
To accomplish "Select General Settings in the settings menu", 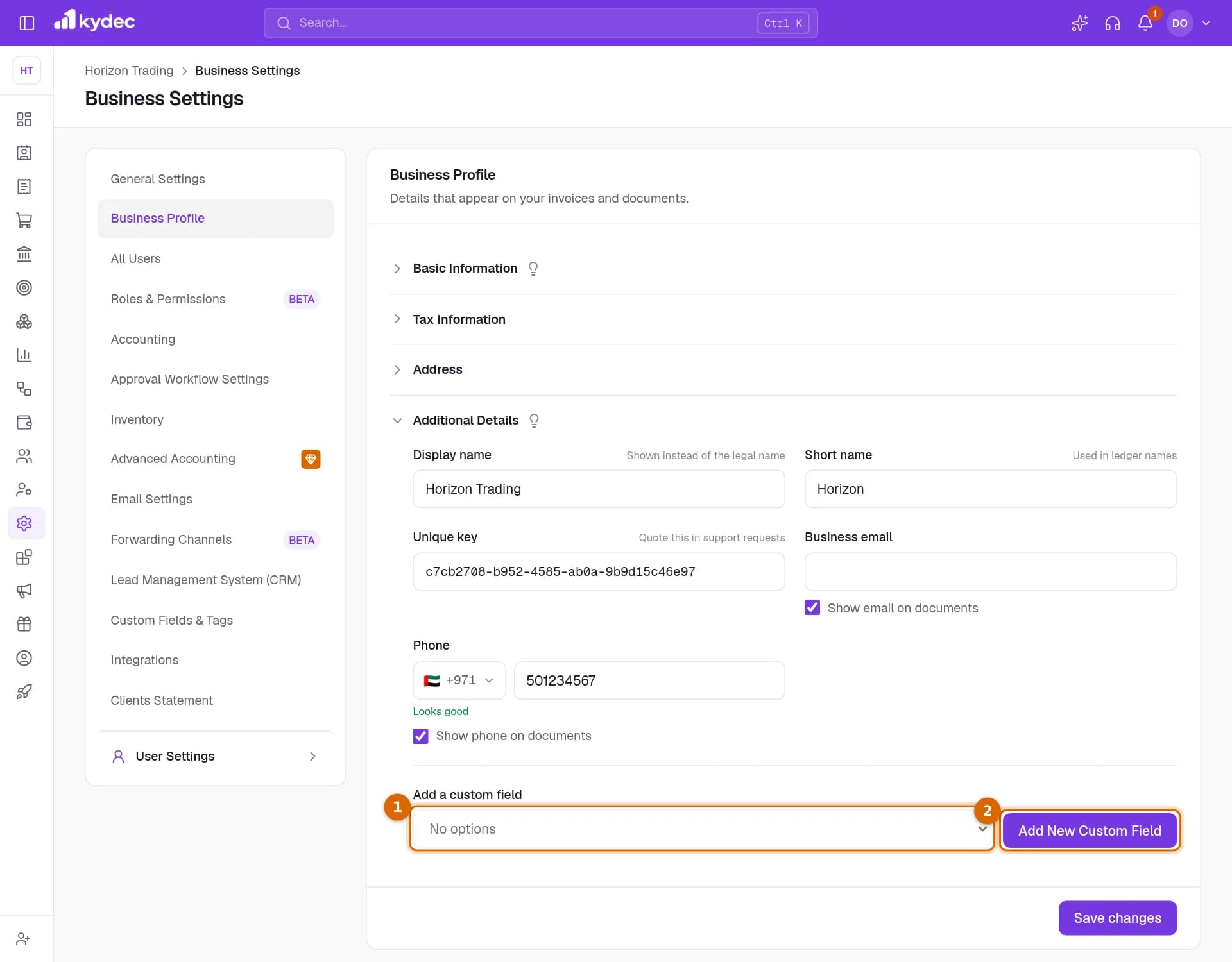I will coord(215,179).
